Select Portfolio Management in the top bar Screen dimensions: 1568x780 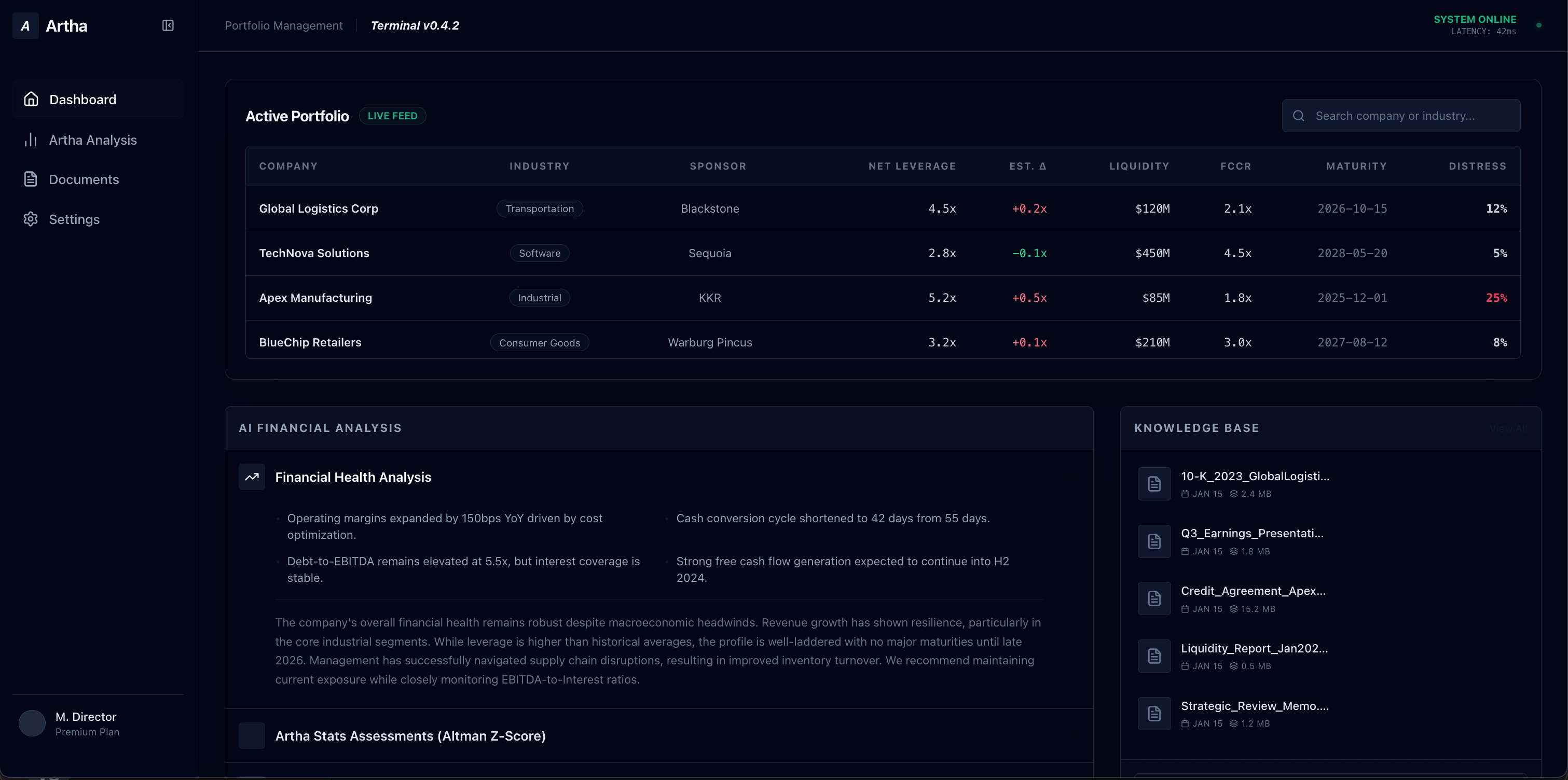pos(283,25)
